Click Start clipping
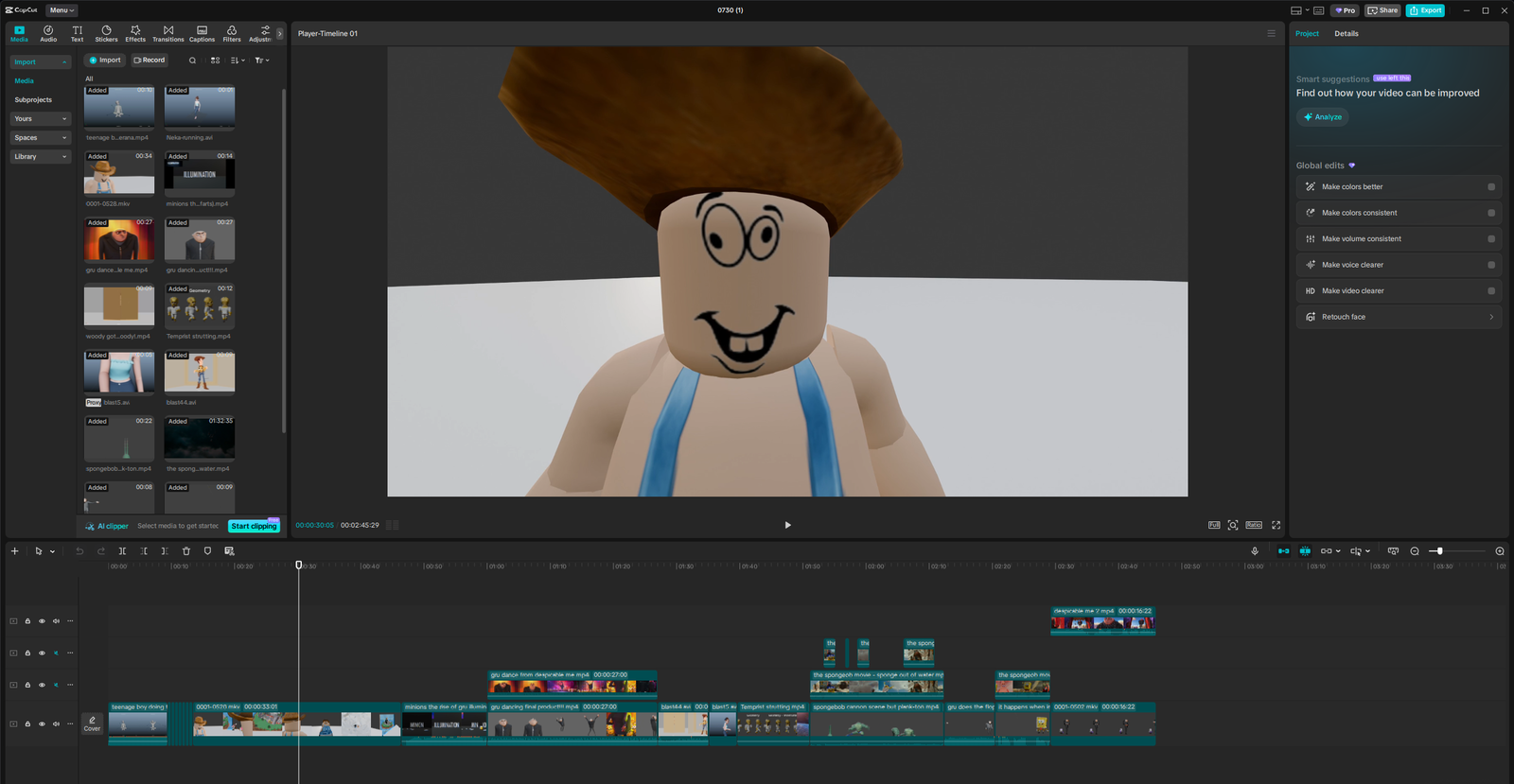Image resolution: width=1514 pixels, height=784 pixels. coord(254,526)
